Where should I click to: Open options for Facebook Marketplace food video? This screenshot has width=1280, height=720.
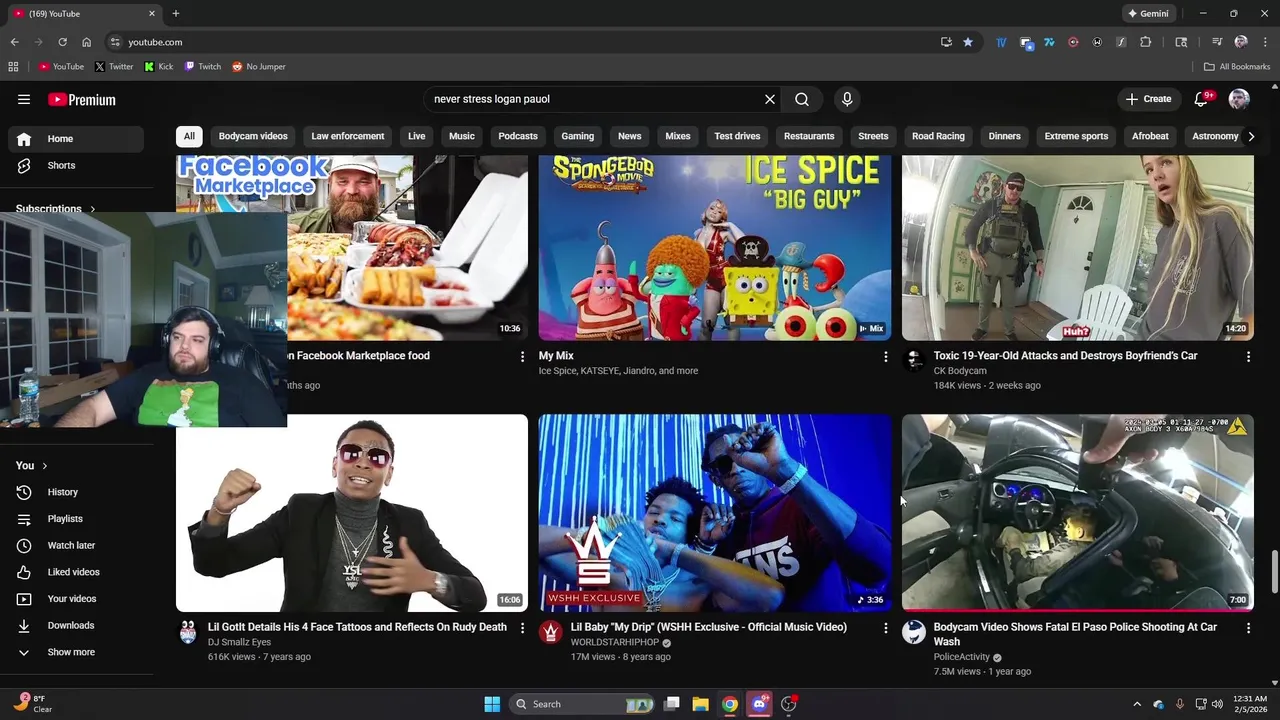[522, 356]
